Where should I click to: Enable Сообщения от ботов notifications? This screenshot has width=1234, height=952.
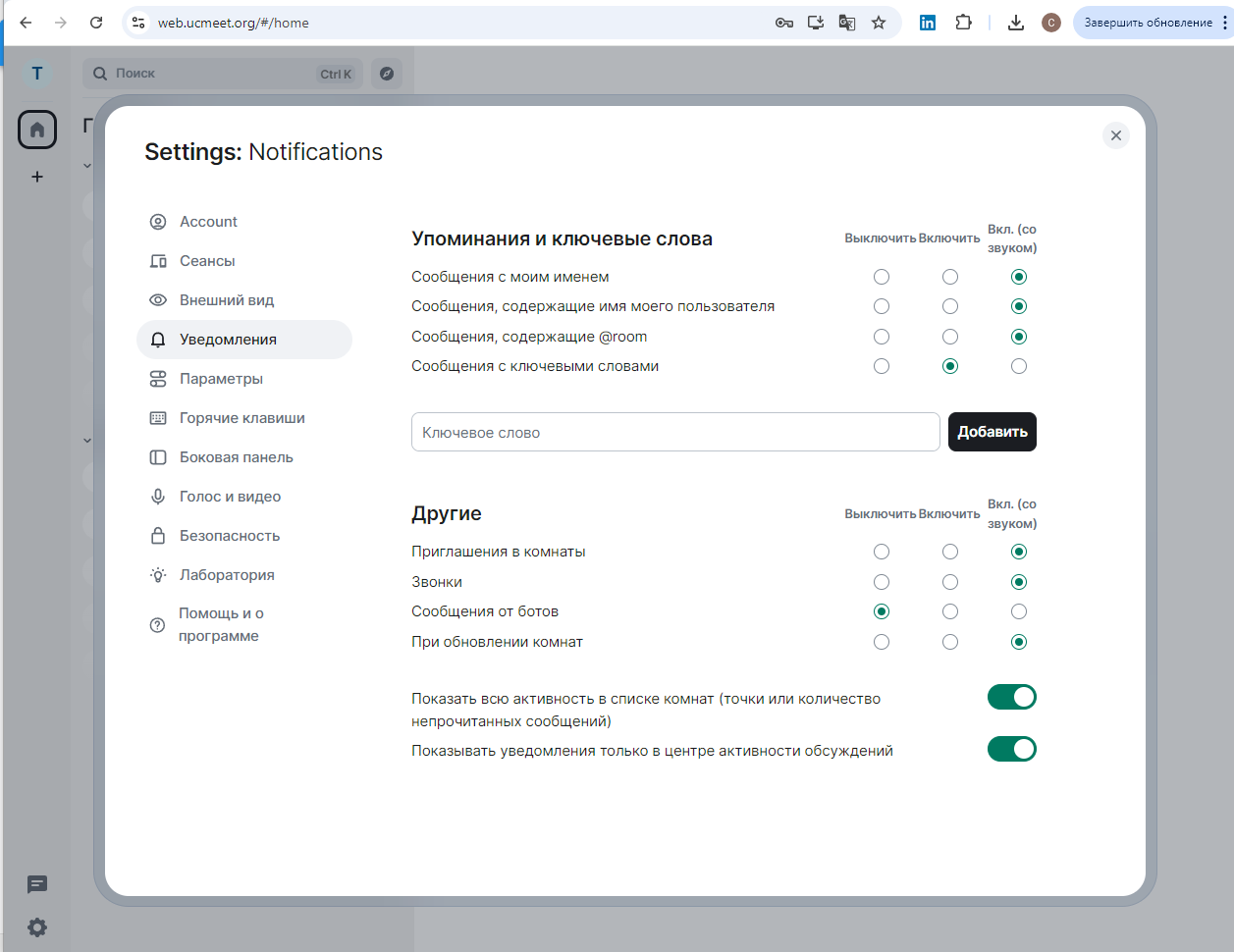click(949, 610)
